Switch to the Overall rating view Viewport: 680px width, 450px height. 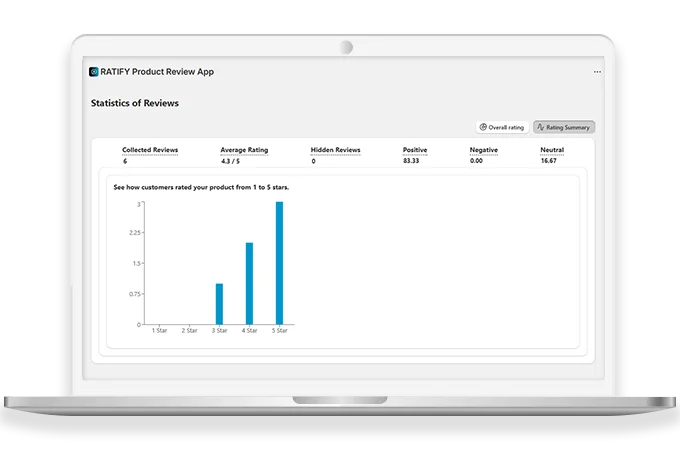tap(502, 127)
